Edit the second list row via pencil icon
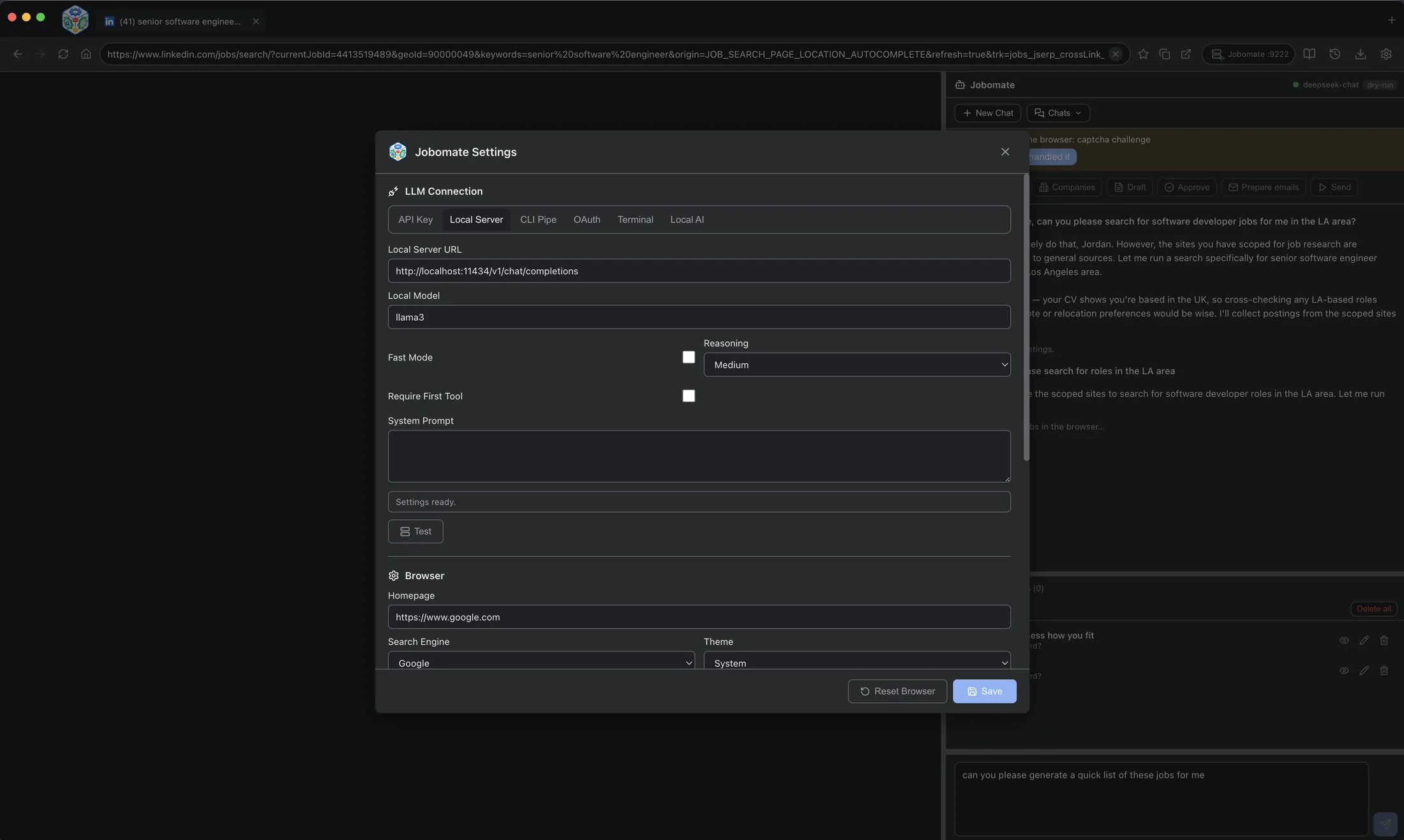Image resolution: width=1404 pixels, height=840 pixels. click(1364, 670)
